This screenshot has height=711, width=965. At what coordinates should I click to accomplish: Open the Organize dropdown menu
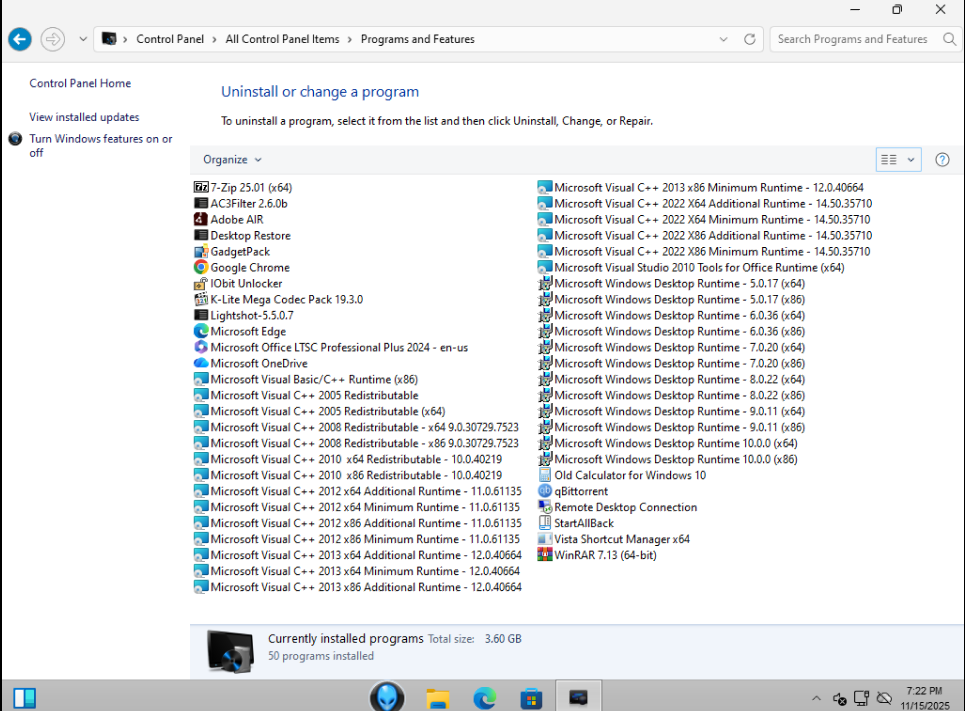click(232, 159)
